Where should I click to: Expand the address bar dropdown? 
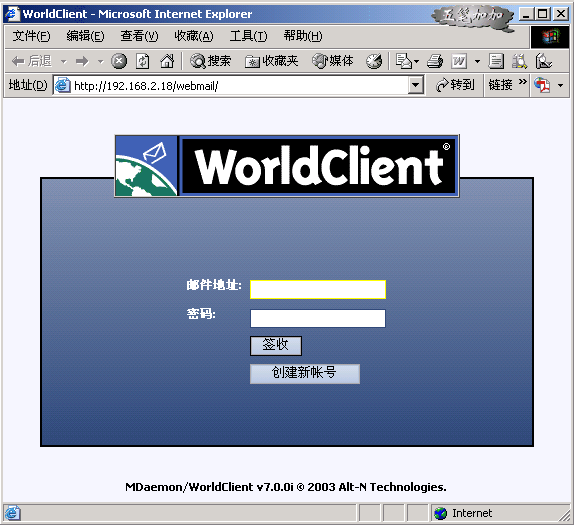coord(415,85)
